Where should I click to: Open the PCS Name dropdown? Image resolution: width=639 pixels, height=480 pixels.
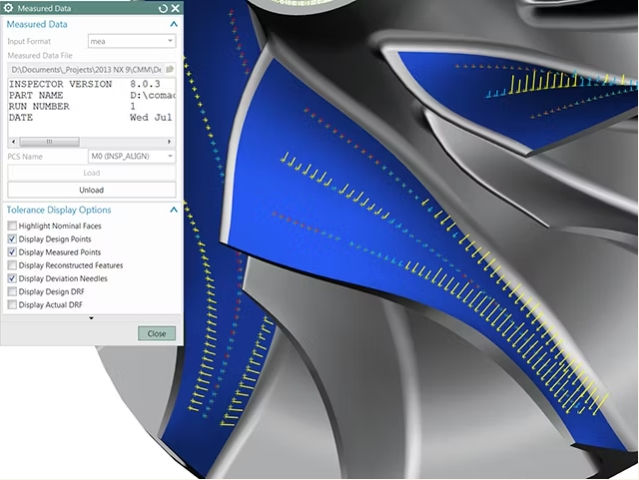[131, 156]
